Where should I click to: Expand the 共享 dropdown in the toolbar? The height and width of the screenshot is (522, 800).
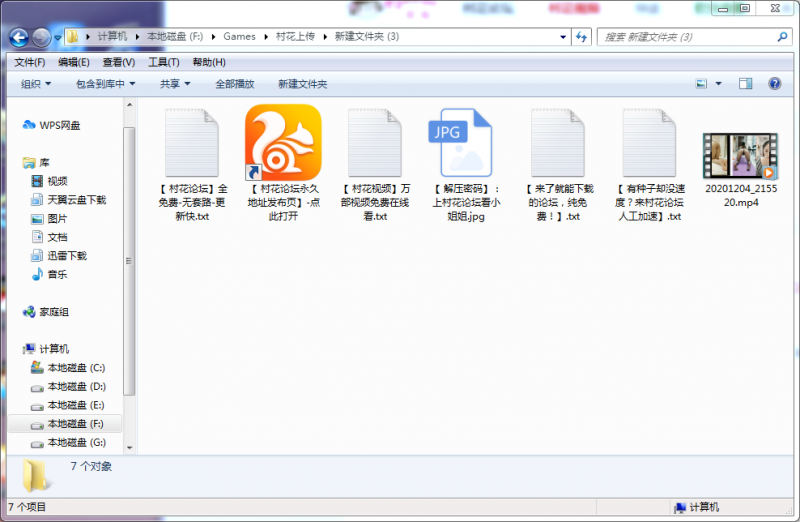pos(176,84)
